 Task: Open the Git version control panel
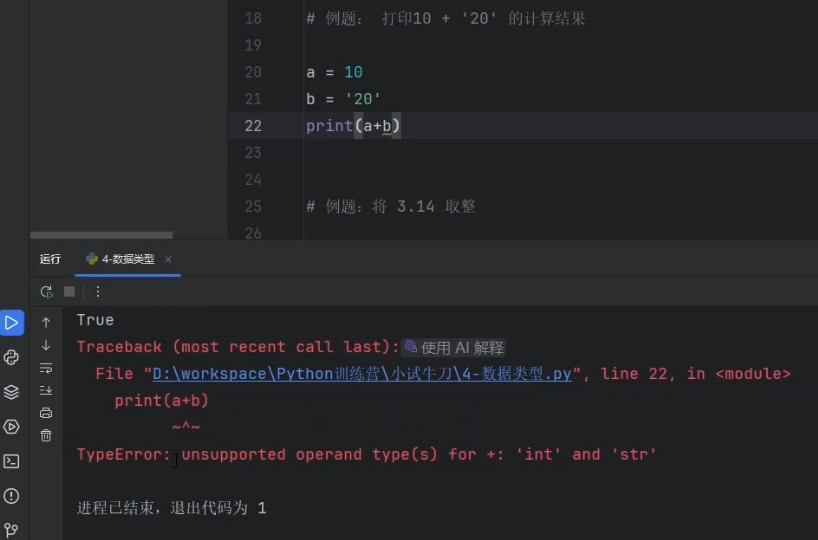point(11,530)
